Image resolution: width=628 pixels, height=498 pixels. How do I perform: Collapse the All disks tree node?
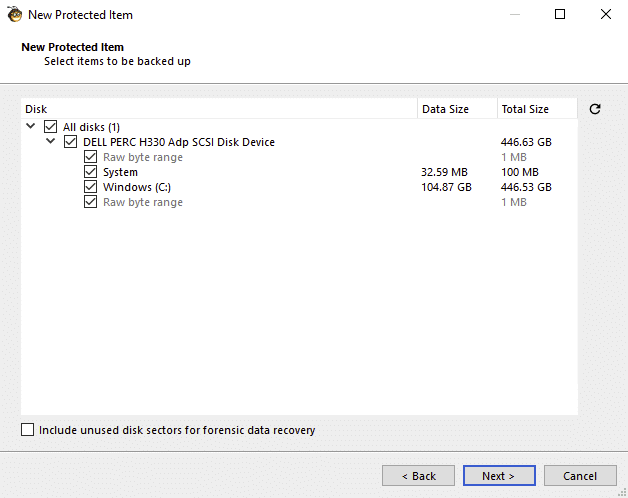coord(30,127)
